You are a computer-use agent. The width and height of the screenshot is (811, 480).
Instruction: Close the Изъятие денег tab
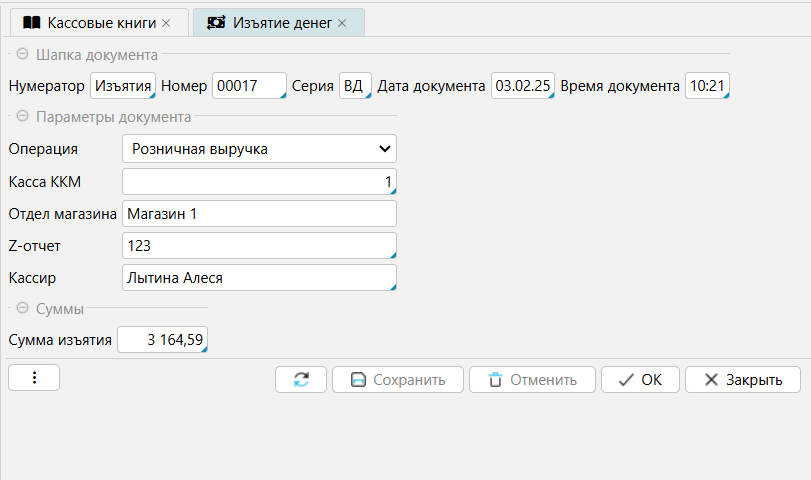click(x=342, y=23)
